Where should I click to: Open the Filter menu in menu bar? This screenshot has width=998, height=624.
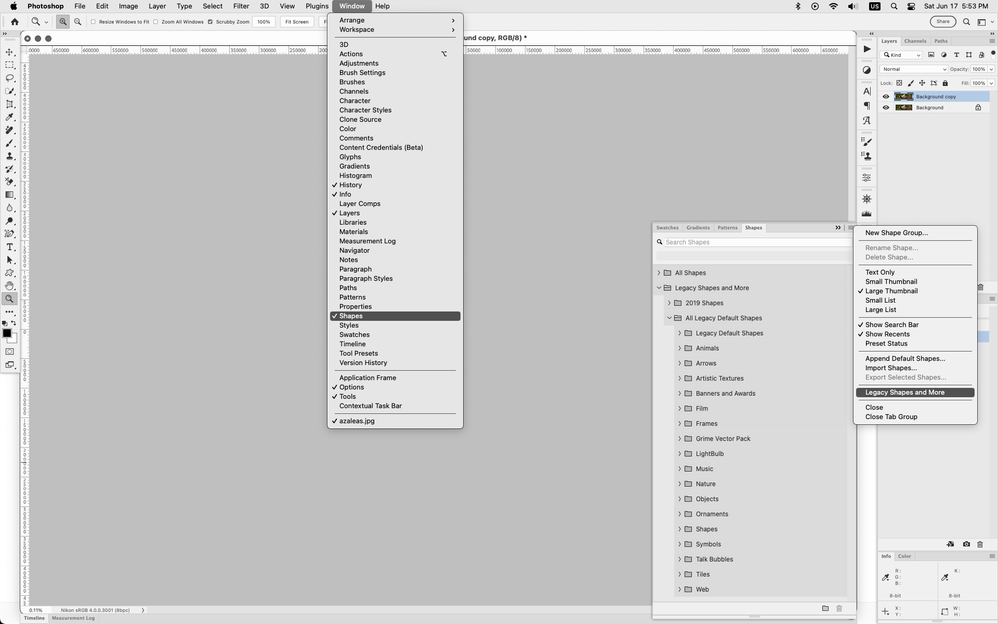click(241, 6)
